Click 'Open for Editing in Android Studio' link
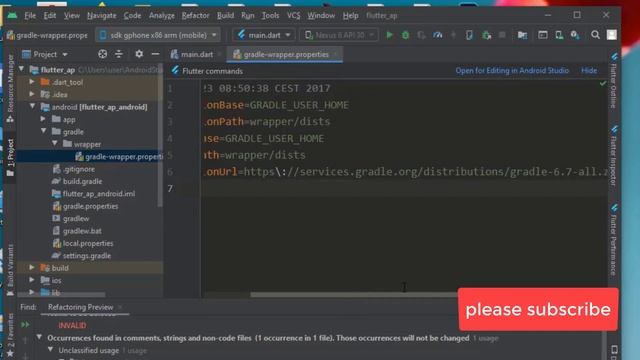 coord(512,71)
